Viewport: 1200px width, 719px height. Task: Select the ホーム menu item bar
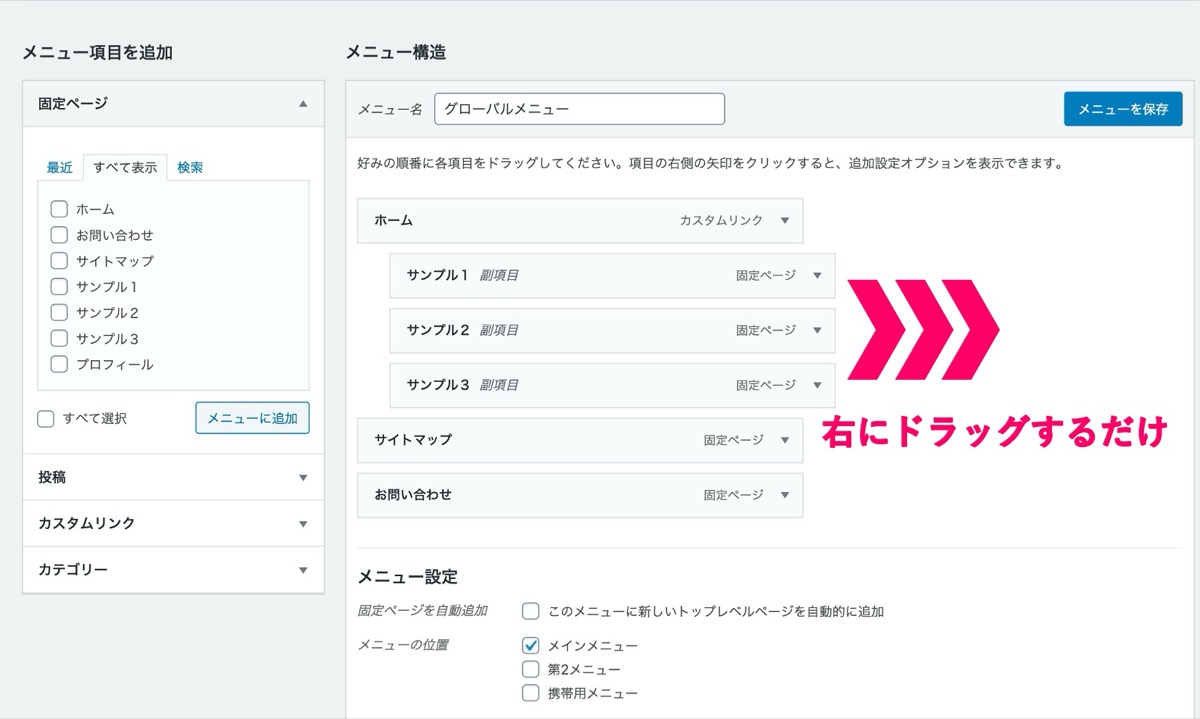(580, 220)
